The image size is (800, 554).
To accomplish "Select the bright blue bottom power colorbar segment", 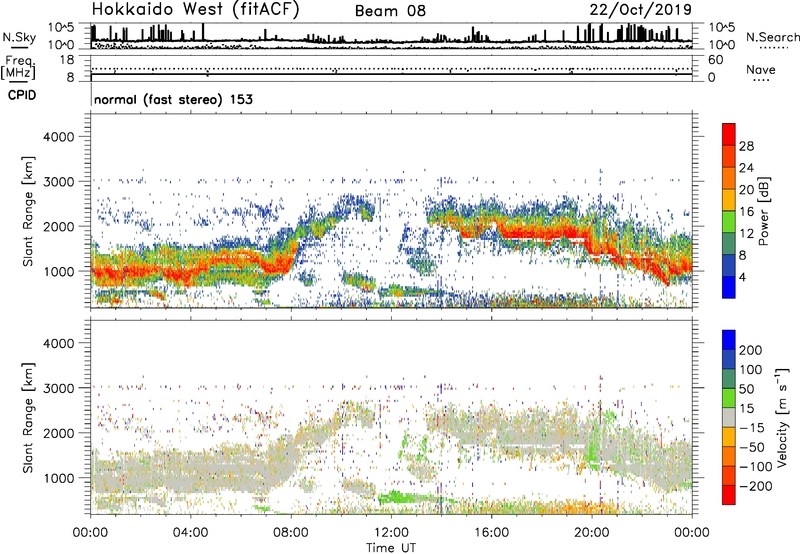I will pos(729,287).
